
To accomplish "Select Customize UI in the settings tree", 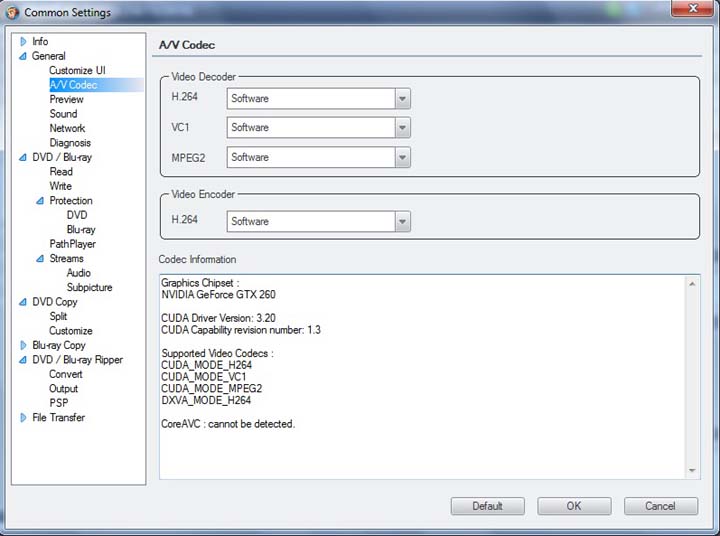I will pyautogui.click(x=77, y=70).
